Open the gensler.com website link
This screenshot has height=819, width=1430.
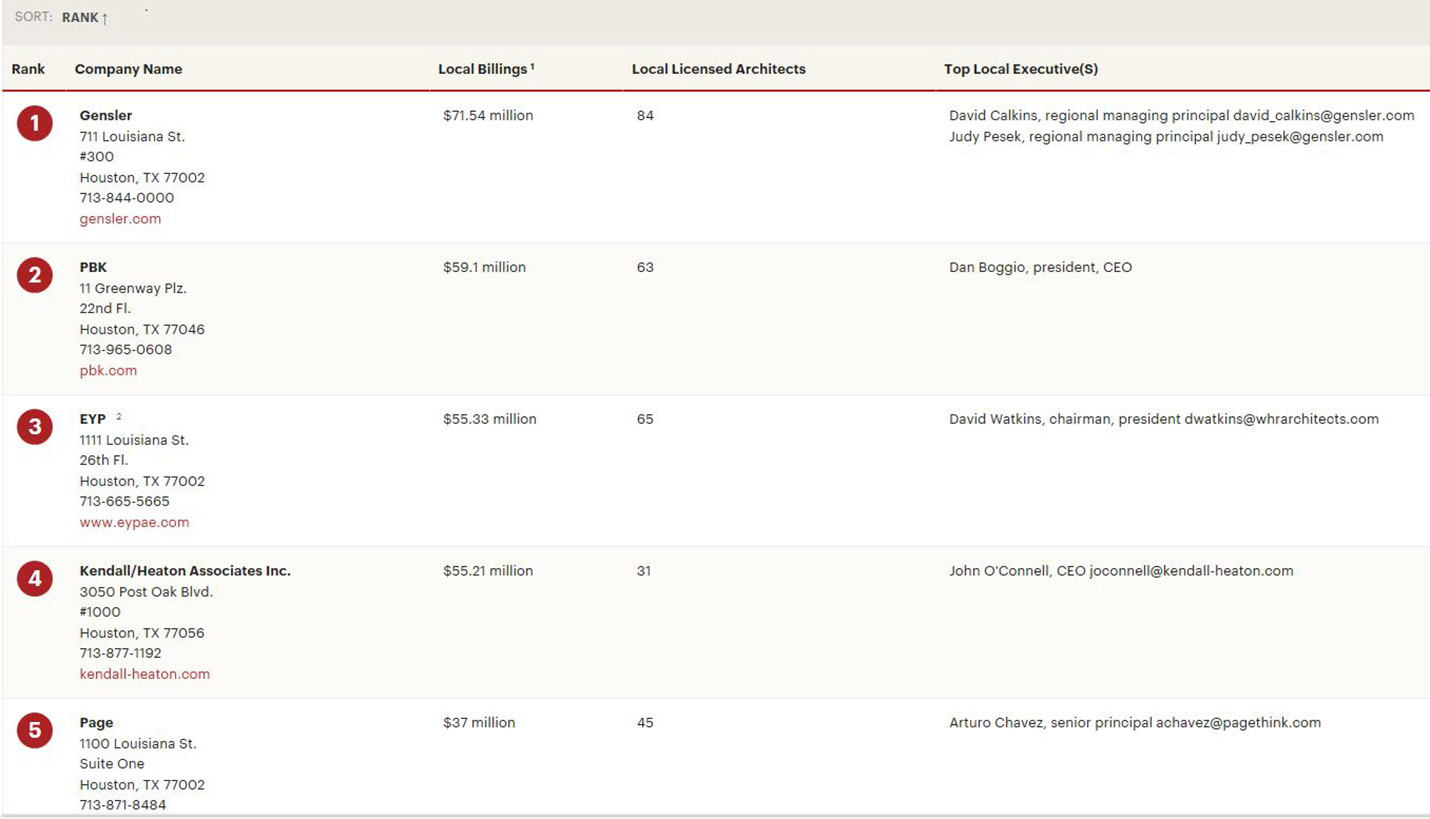[x=120, y=219]
